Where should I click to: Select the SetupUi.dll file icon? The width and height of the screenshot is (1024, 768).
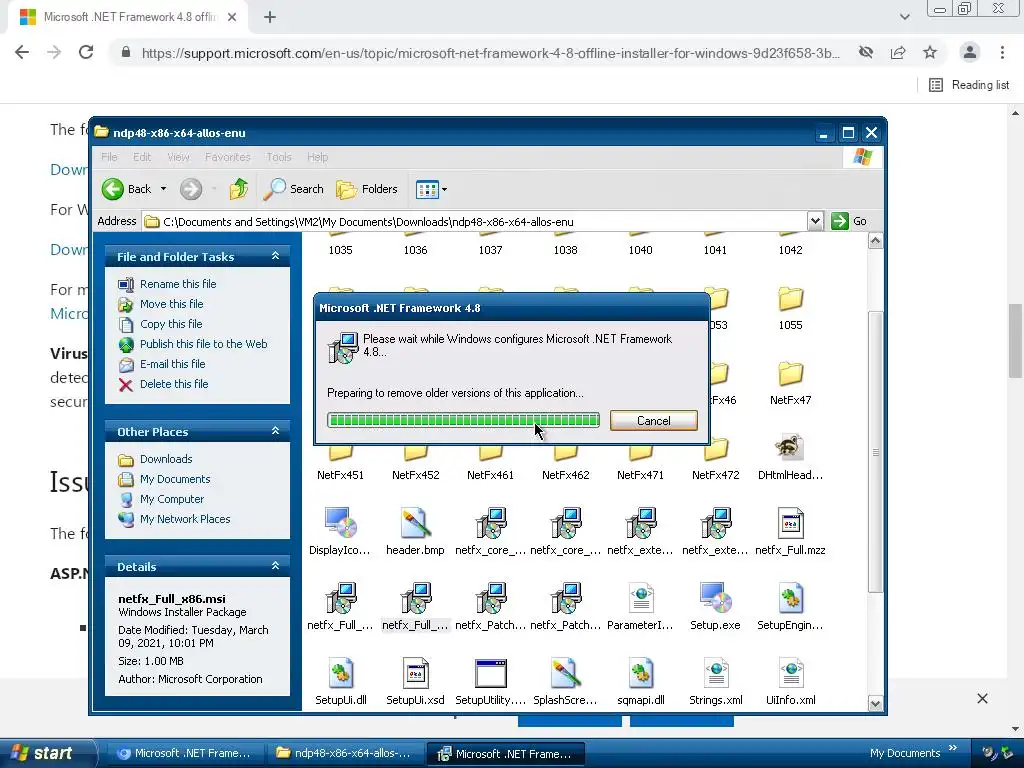pos(340,673)
